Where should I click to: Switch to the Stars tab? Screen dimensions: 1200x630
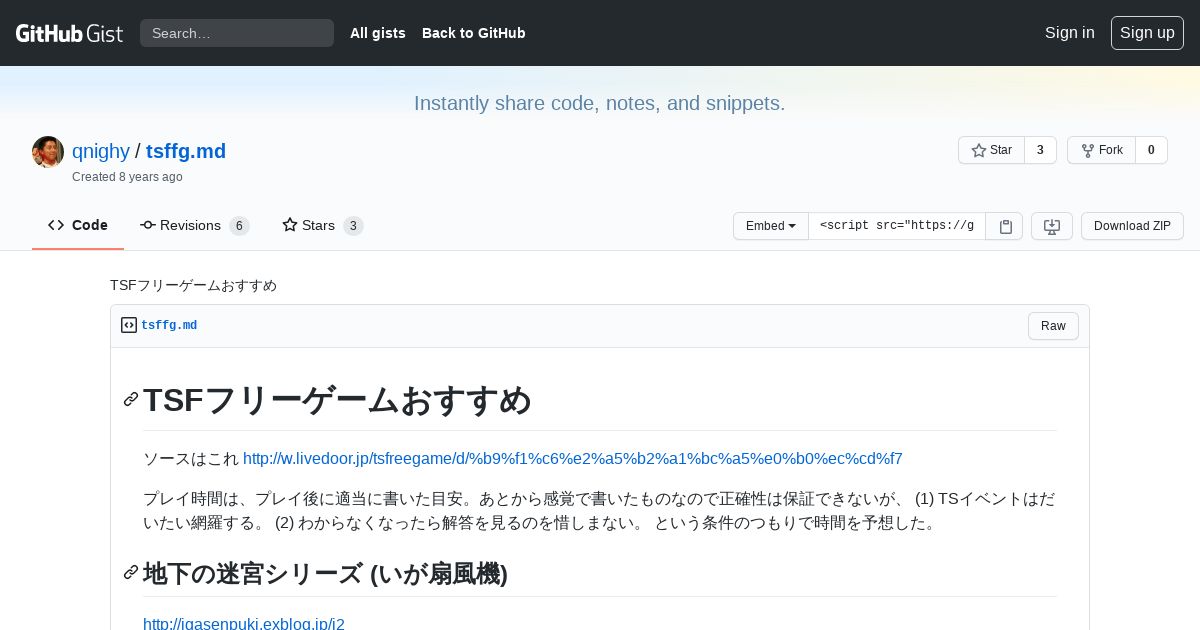point(322,225)
